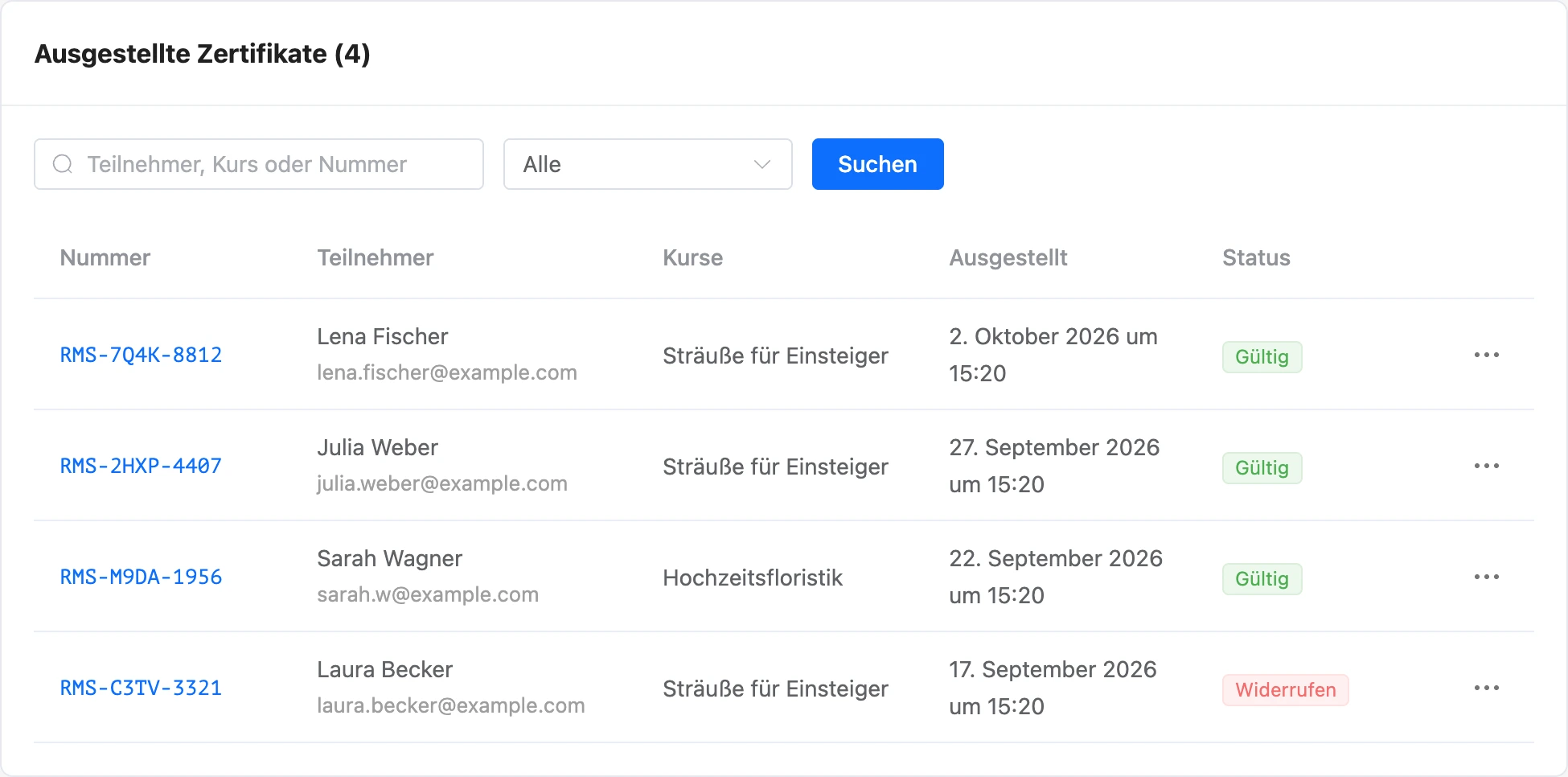Click the Ausgestellte Zertifikate (4) heading

pos(203,54)
